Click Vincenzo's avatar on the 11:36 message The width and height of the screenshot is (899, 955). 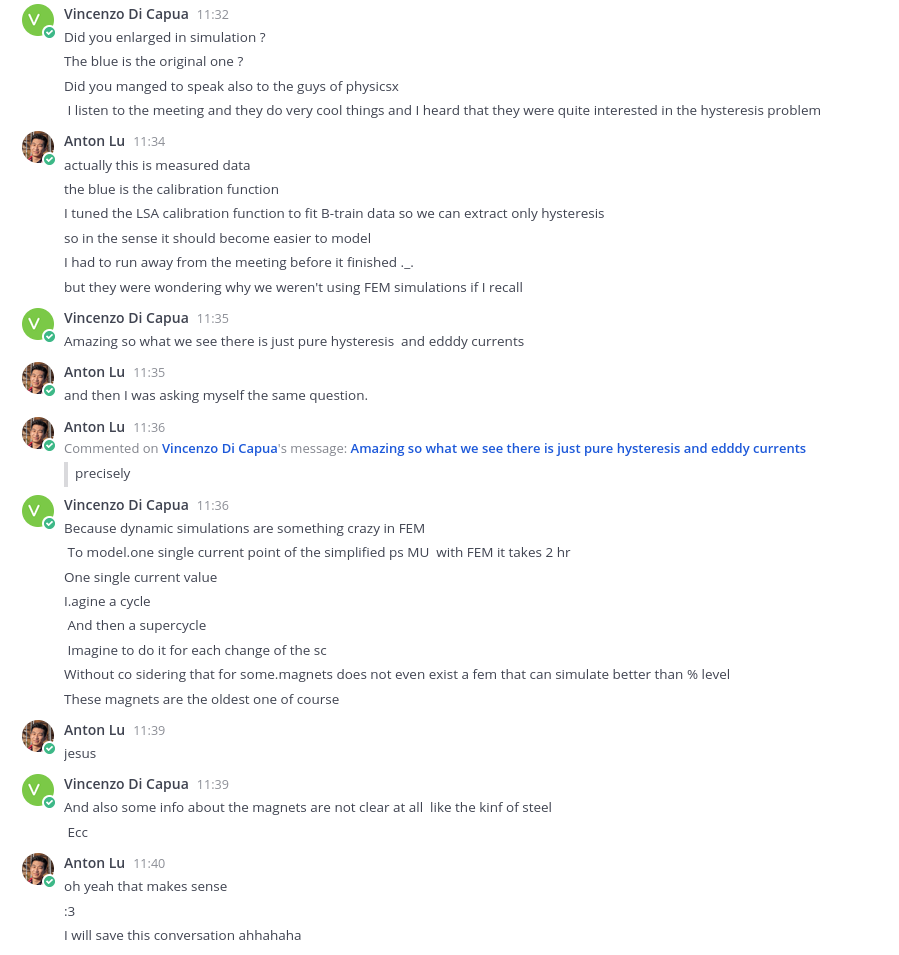pos(37,511)
